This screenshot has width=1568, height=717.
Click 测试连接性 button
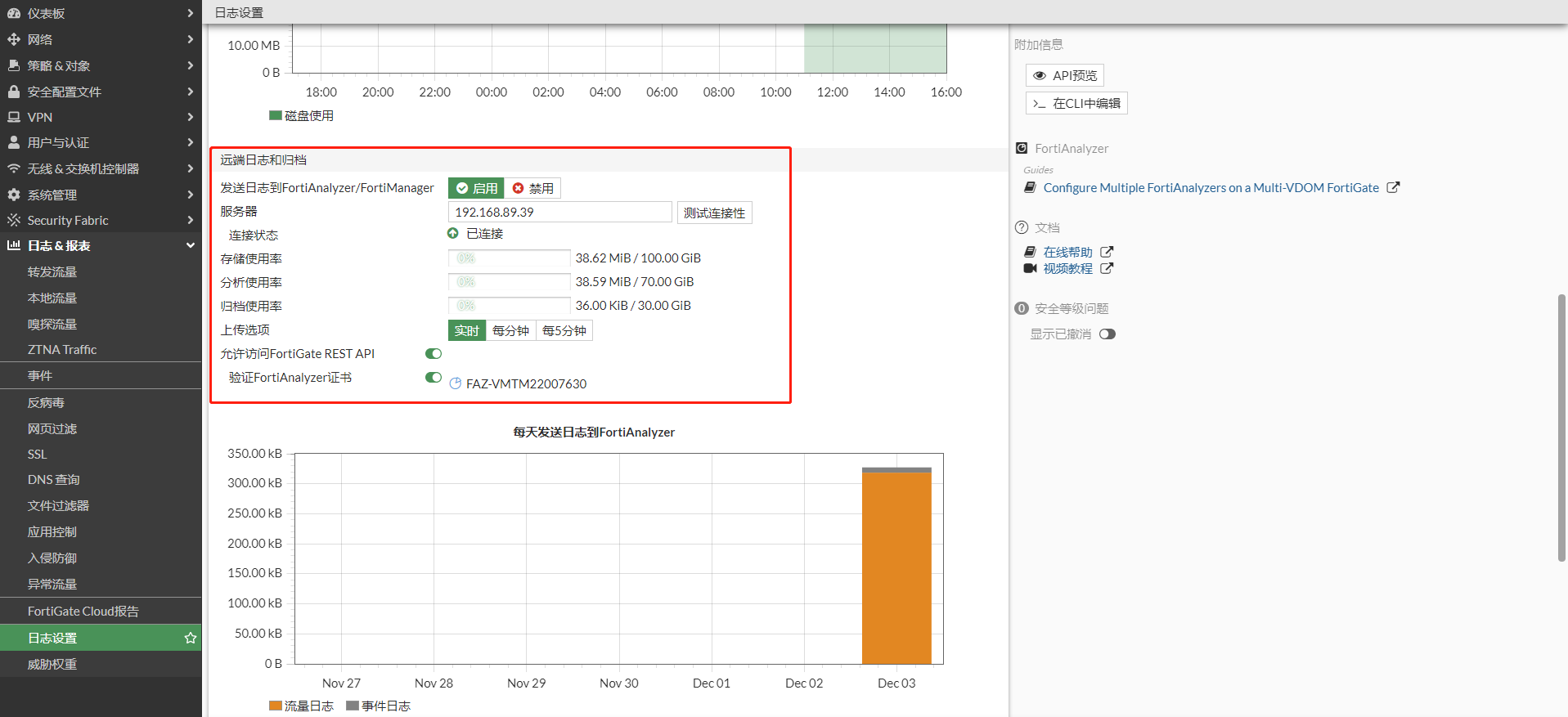click(x=714, y=213)
